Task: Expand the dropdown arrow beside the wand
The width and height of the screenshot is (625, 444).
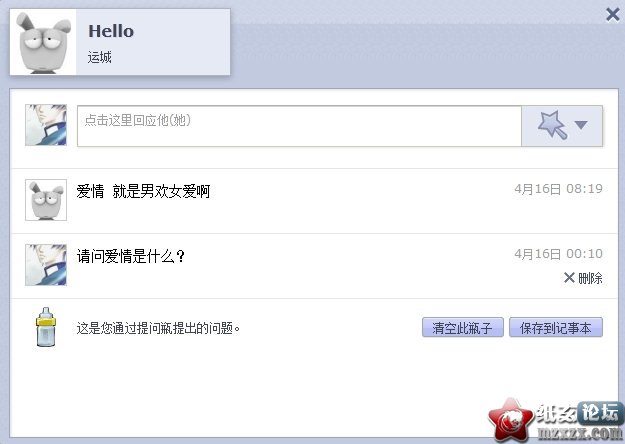Action: coord(581,125)
